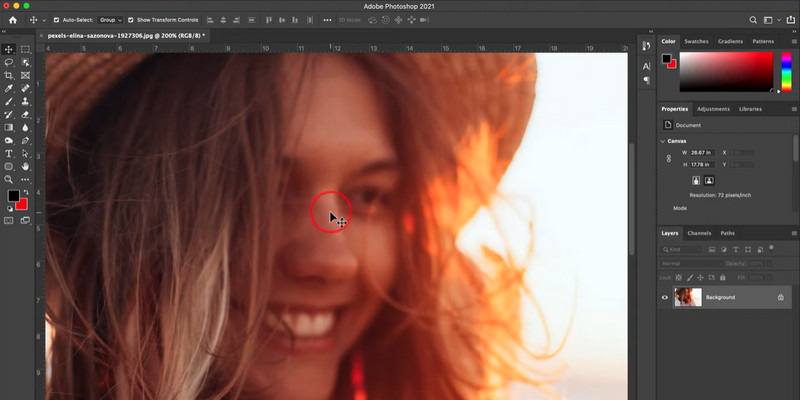This screenshot has height=400, width=800.
Task: Open the Search icon in options bar
Action: tap(753, 20)
